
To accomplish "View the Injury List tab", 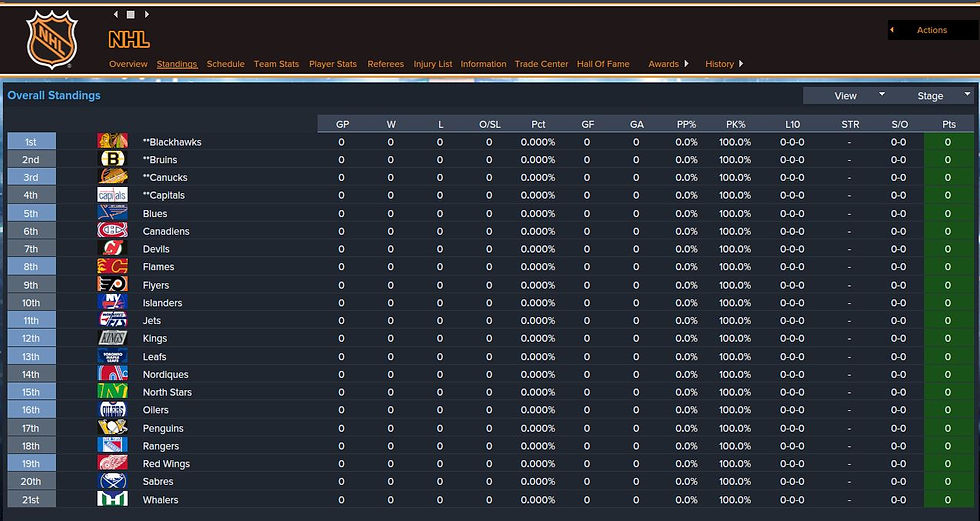I will [432, 64].
